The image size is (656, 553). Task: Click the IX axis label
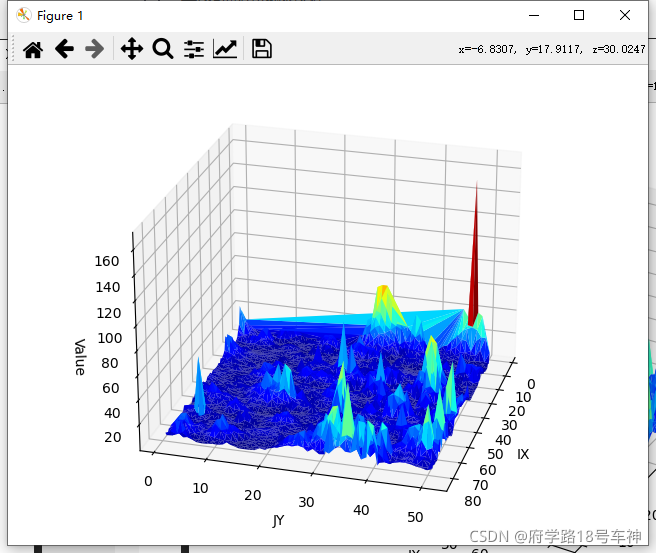[523, 454]
